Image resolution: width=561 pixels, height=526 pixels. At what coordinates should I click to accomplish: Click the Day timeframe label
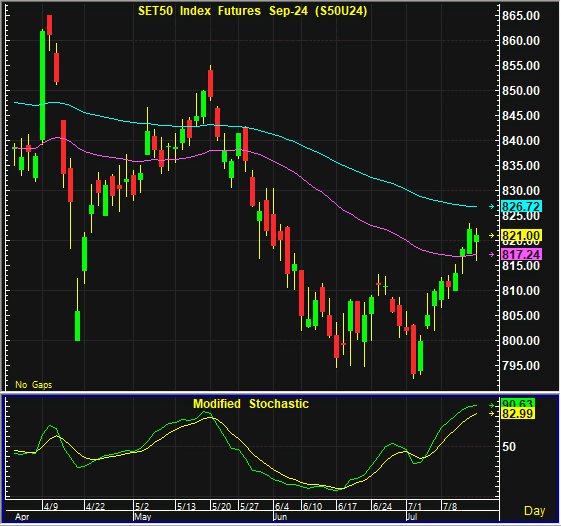click(535, 511)
